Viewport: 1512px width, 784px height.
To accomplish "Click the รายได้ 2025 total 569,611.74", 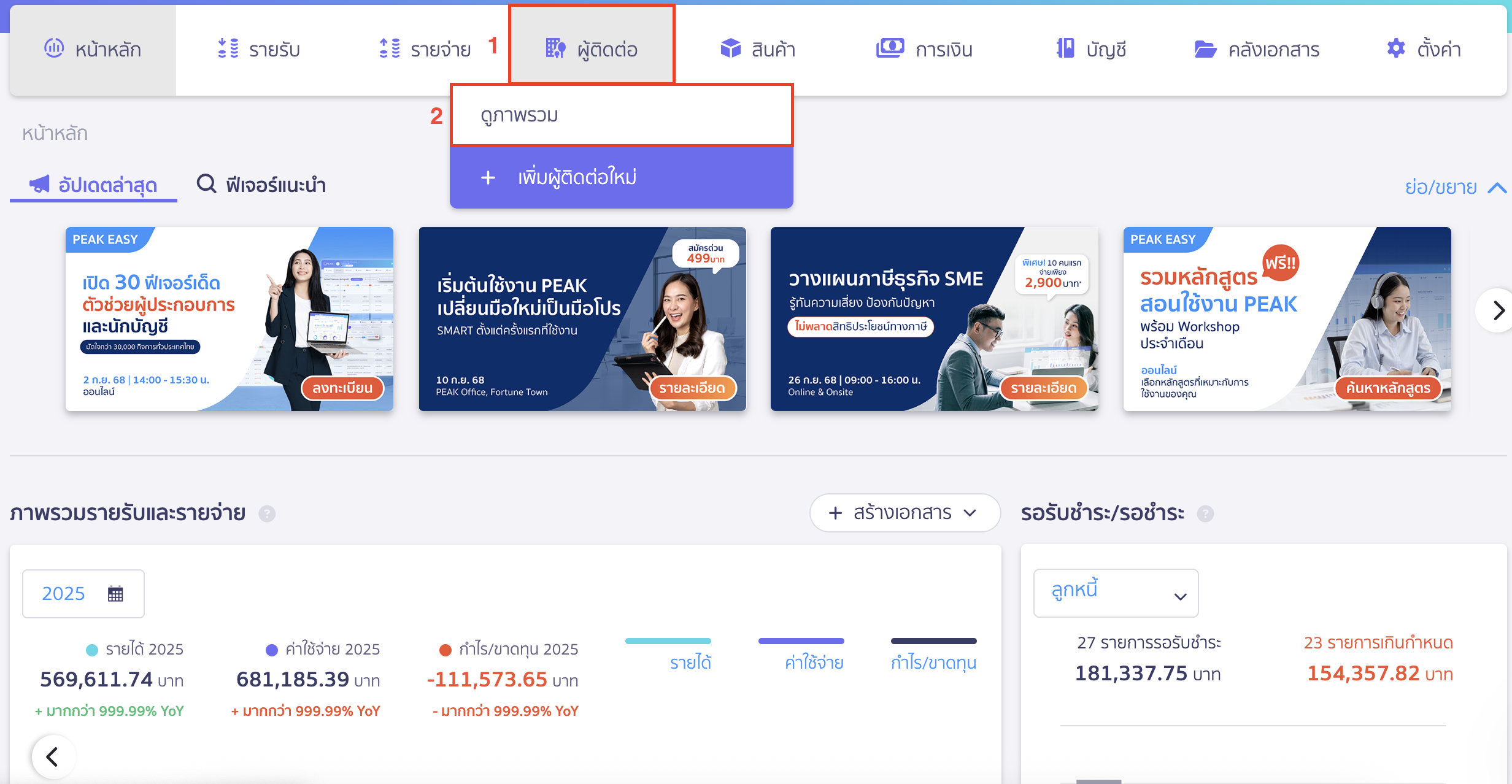I will tap(112, 680).
